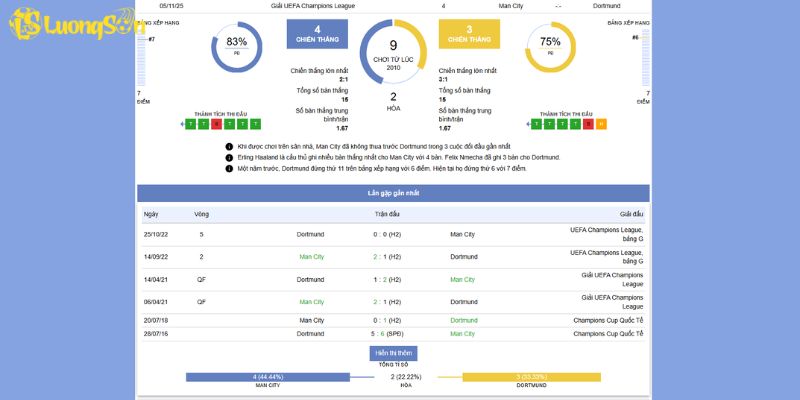The height and width of the screenshot is (400, 800).
Task: Click the bullet icon beside Erling Haaland note
Action: (x=229, y=157)
